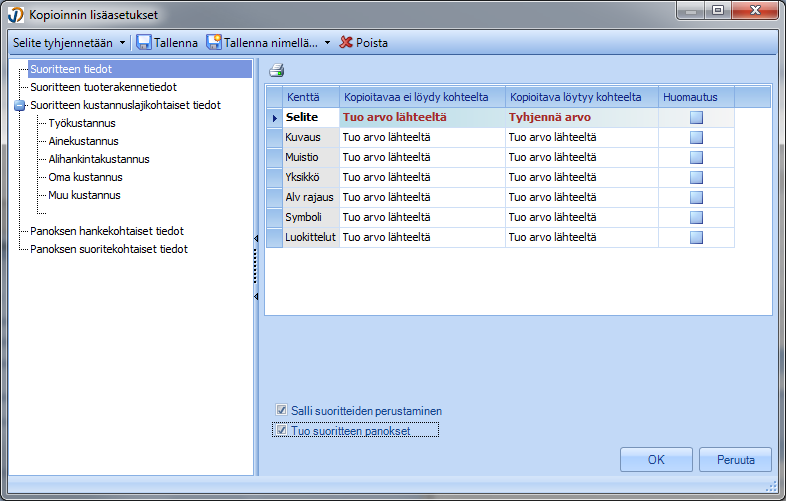Click the Tallenna nimellä save-as icon
The height and width of the screenshot is (501, 786).
214,42
